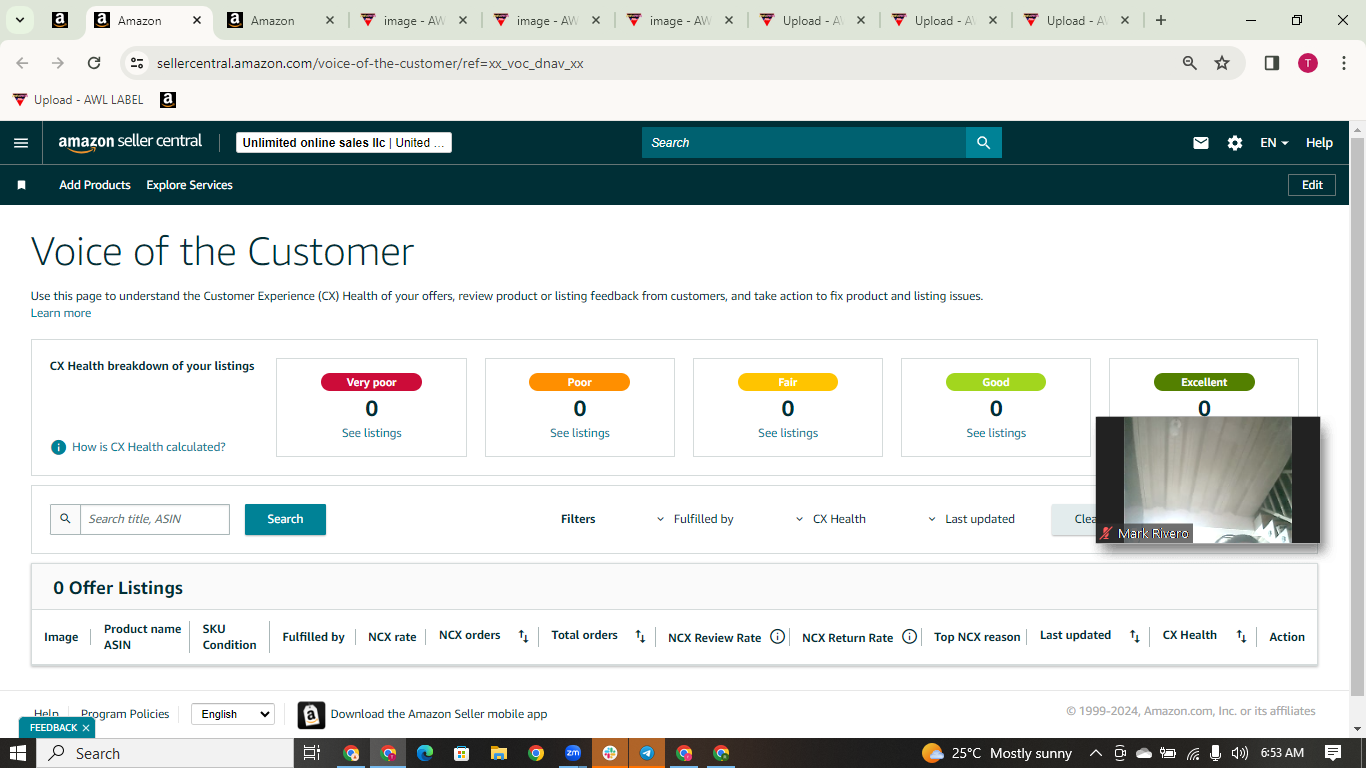The width and height of the screenshot is (1366, 768).
Task: Open the Learn more link
Action: (61, 313)
